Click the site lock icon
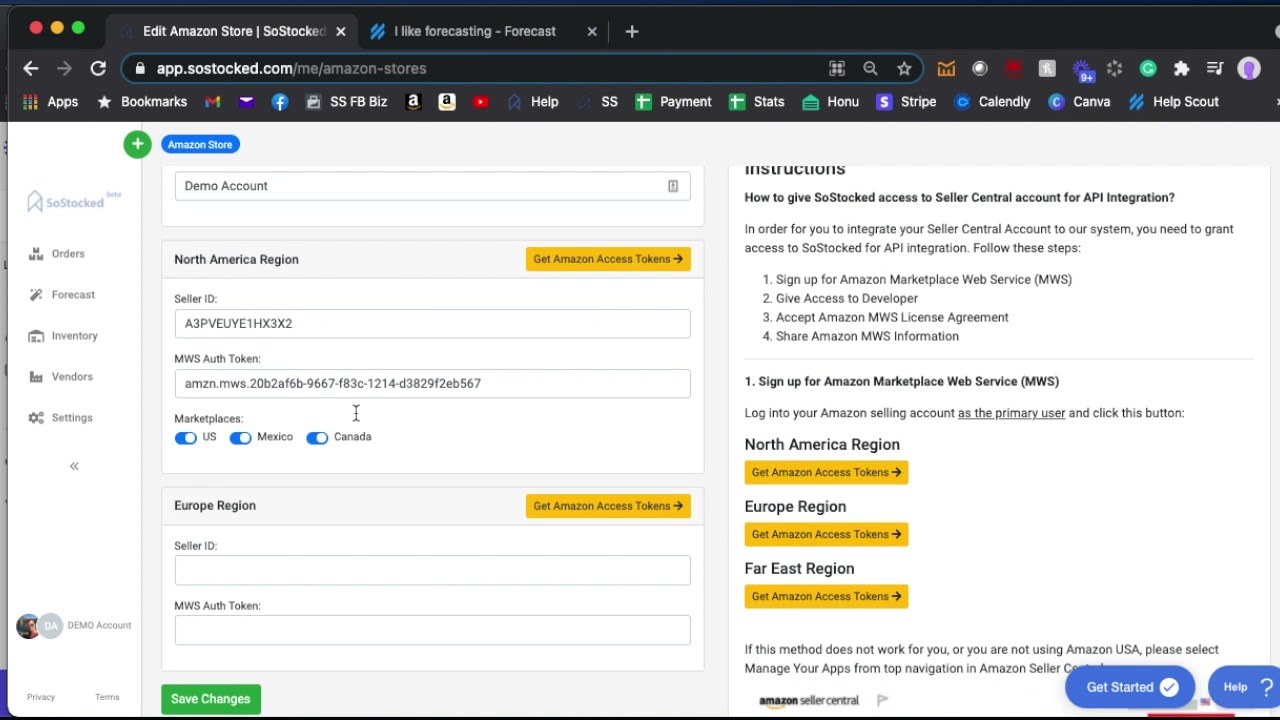This screenshot has height=720, width=1280. tap(140, 68)
